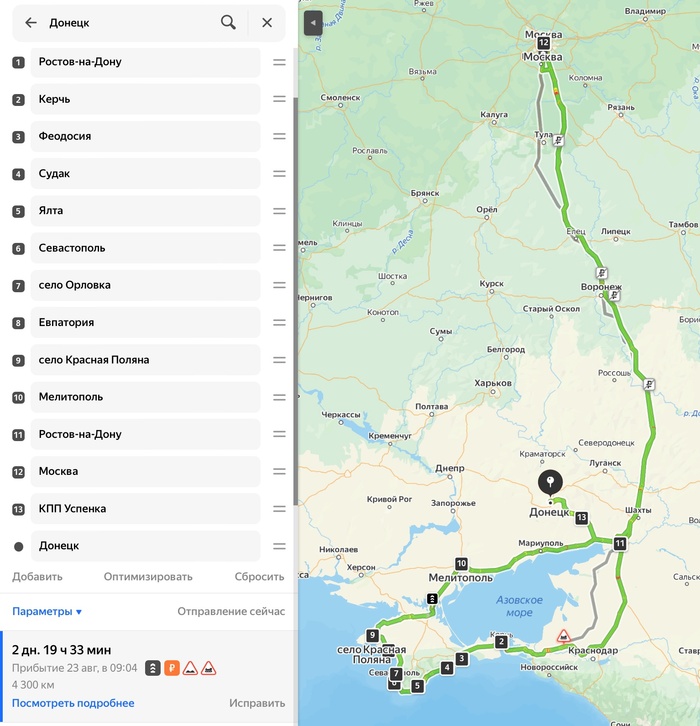
Task: Click the drag handle for Евпатория
Action: point(279,322)
